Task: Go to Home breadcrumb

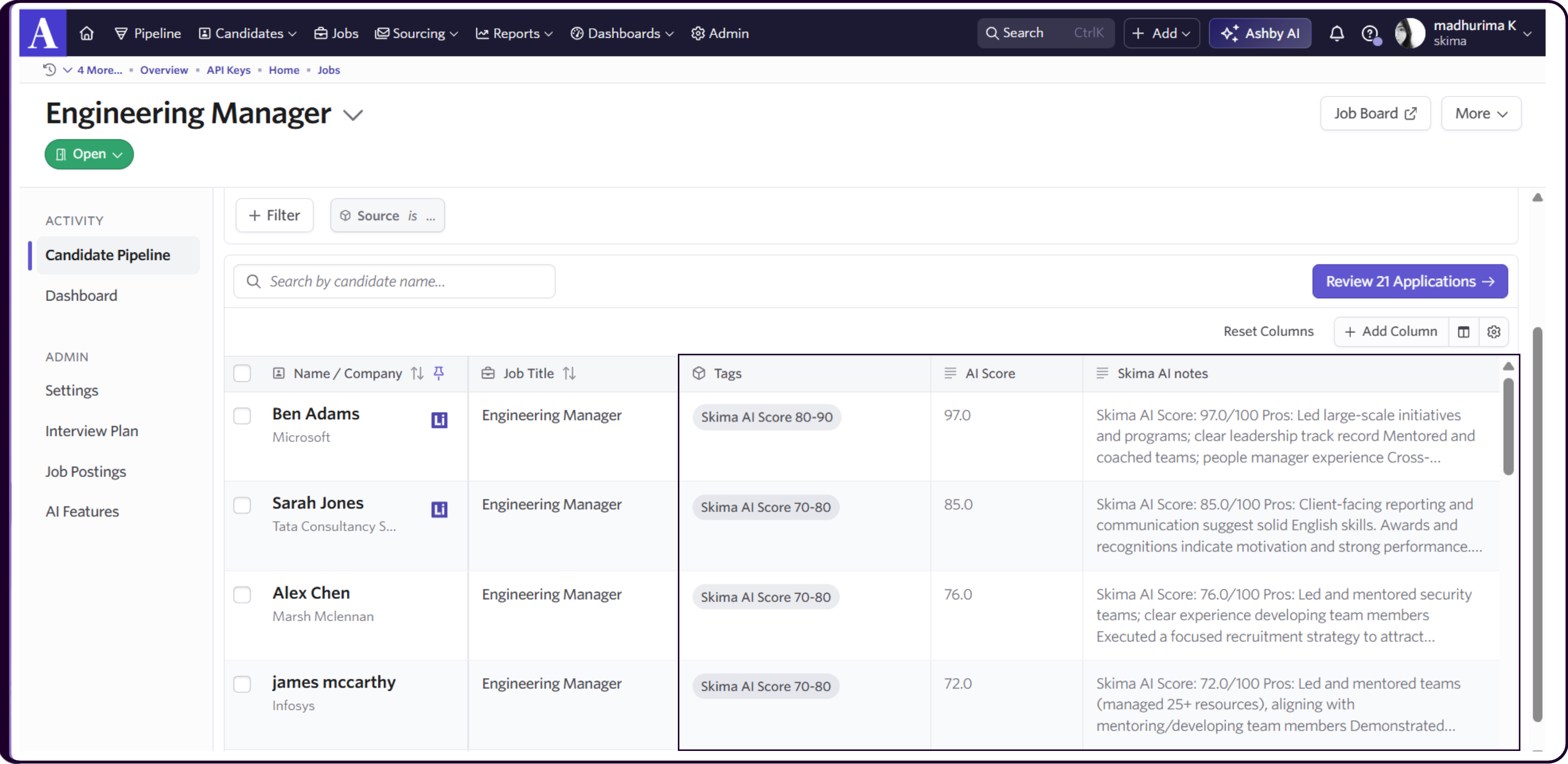Action: coord(284,70)
